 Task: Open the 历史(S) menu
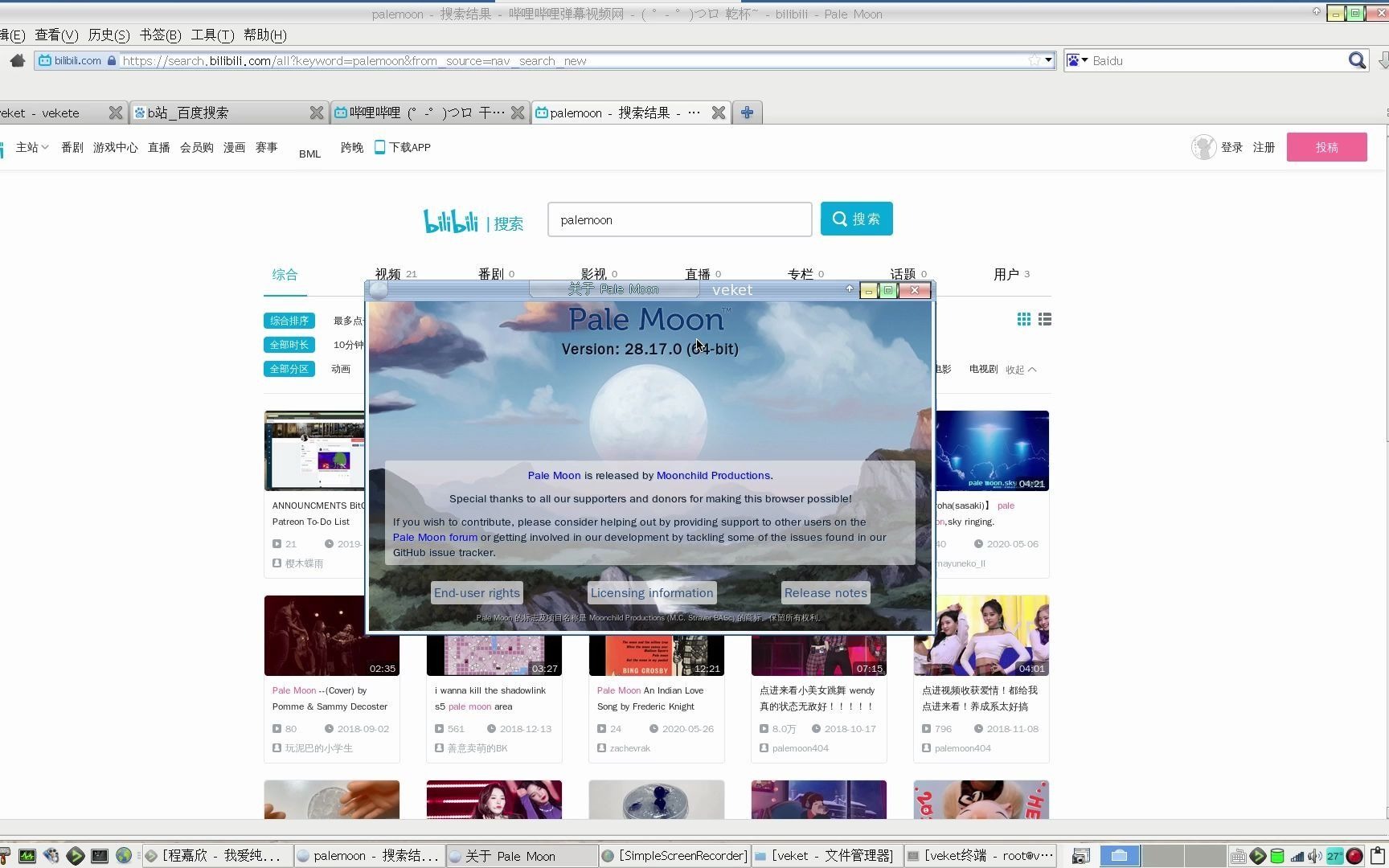[x=109, y=35]
